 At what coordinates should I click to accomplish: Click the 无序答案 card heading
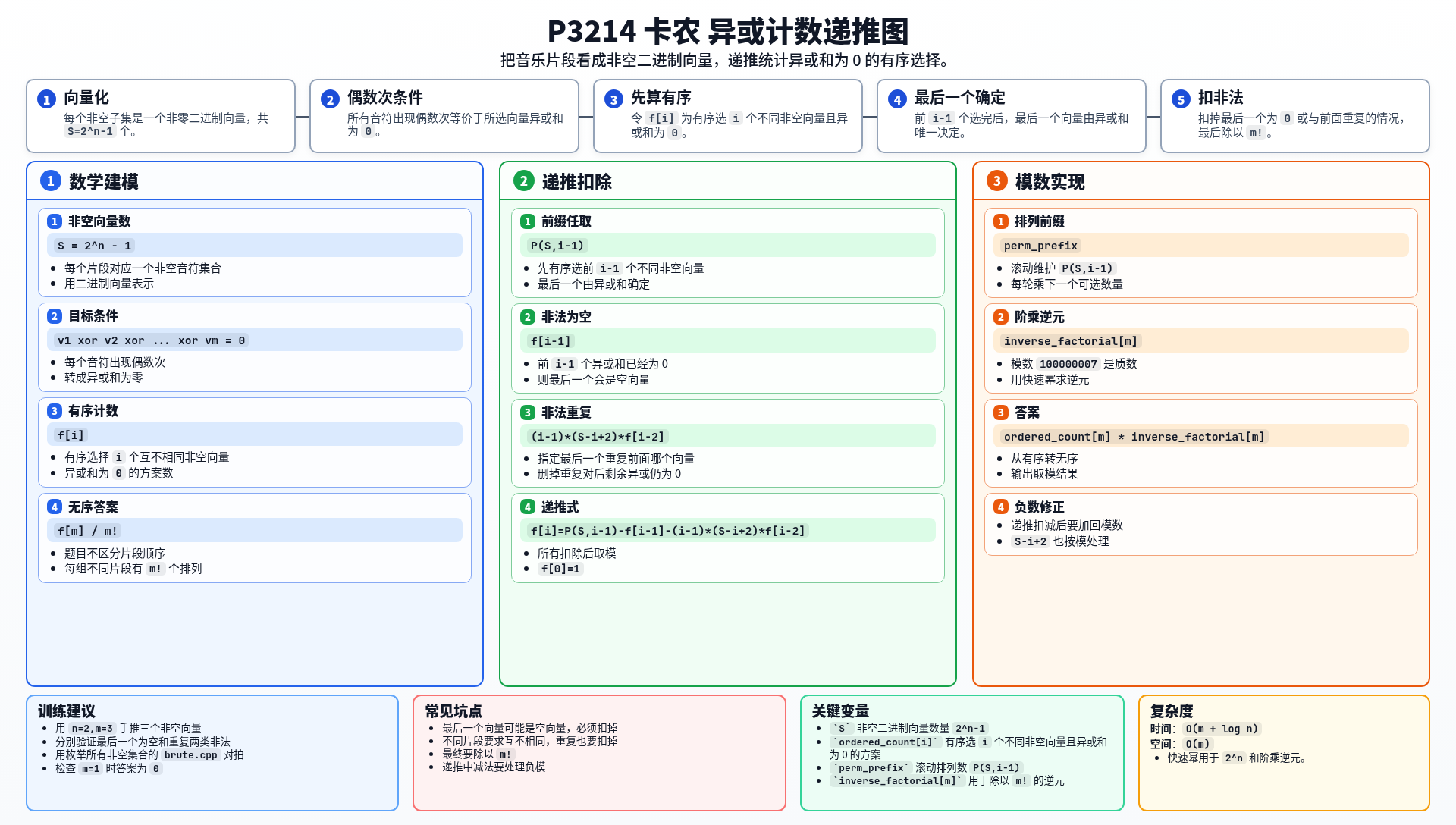point(93,507)
